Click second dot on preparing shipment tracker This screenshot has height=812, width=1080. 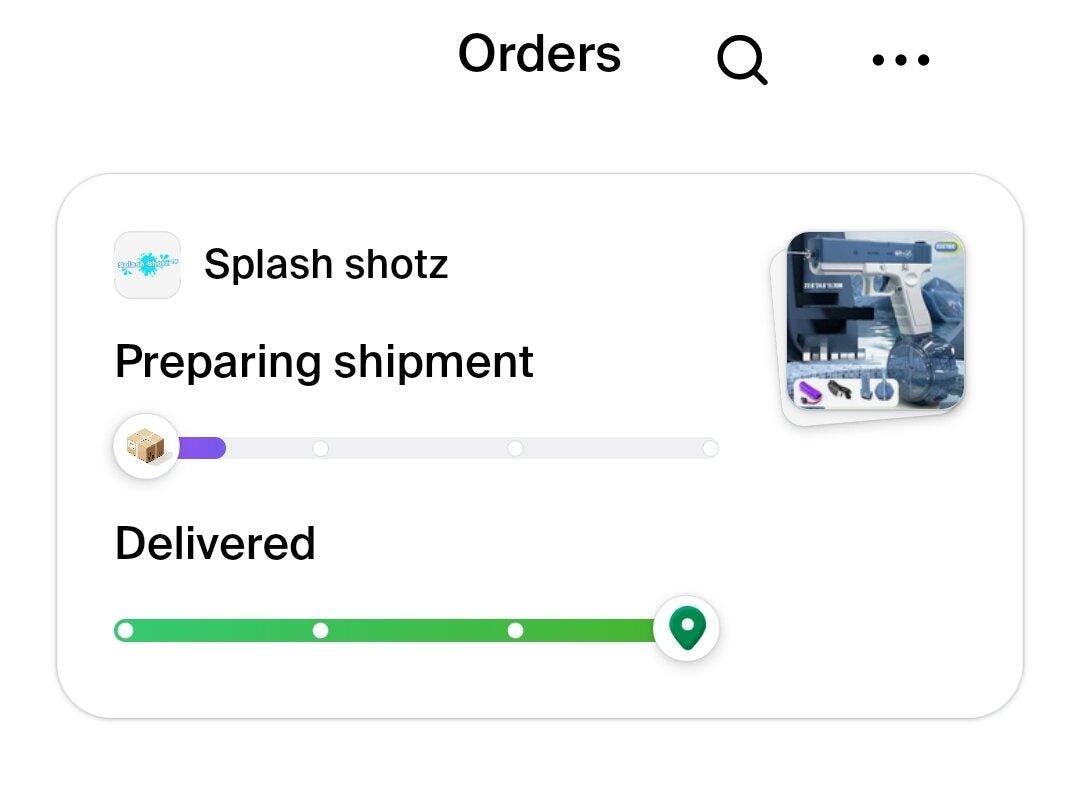tap(320, 448)
